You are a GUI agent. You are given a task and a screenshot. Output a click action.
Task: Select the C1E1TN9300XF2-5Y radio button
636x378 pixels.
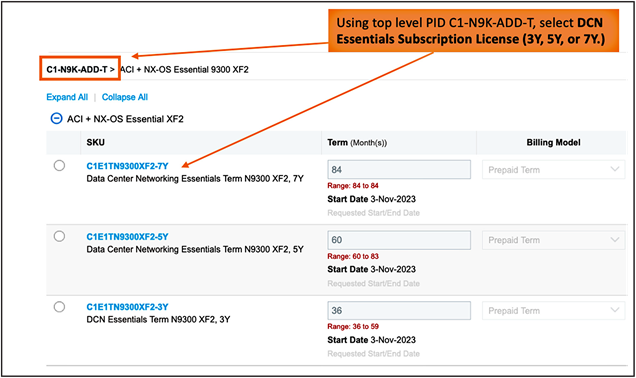(59, 236)
